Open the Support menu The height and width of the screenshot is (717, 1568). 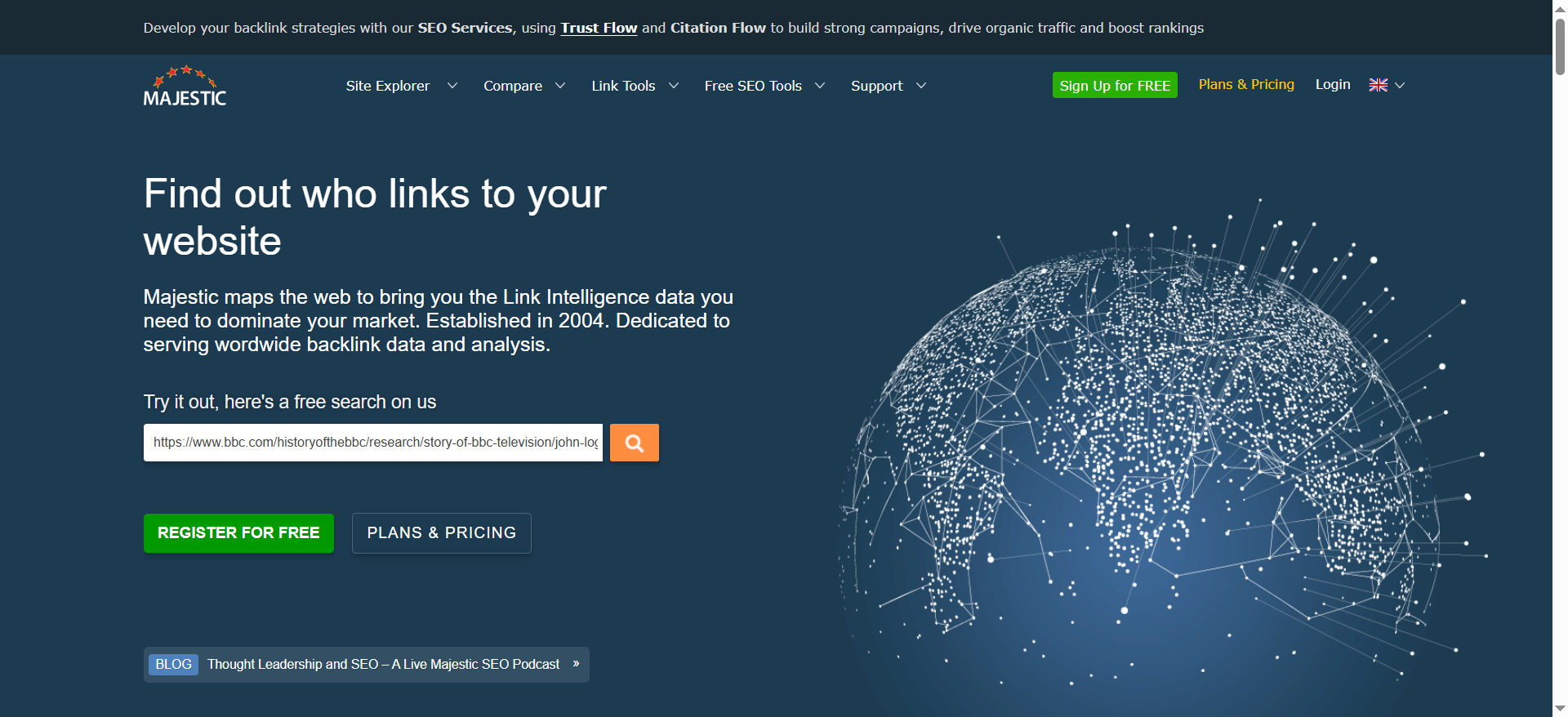[876, 86]
